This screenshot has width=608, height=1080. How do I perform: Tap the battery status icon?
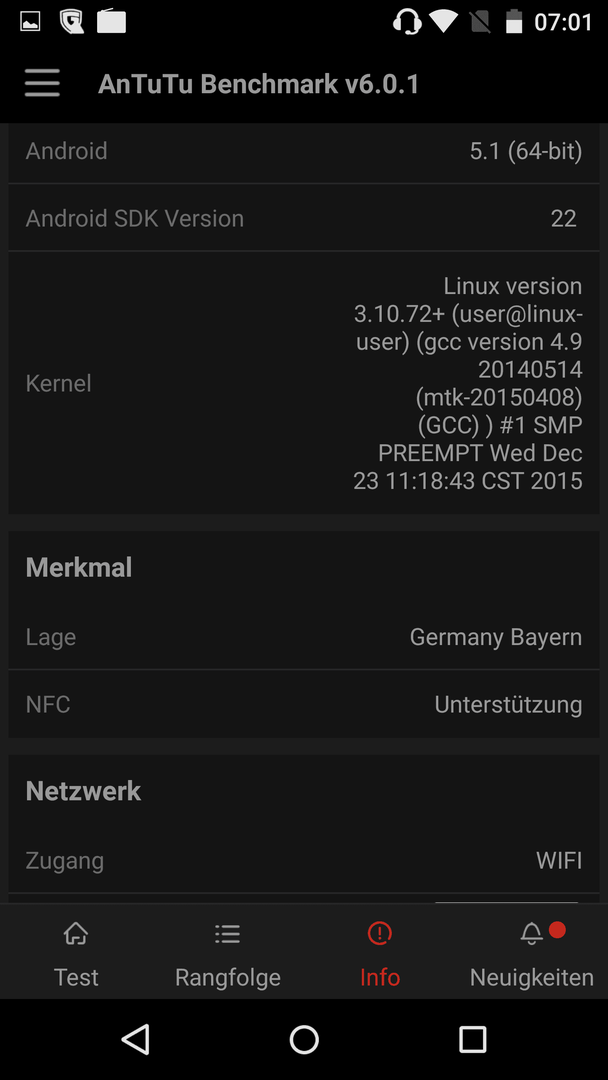[514, 22]
